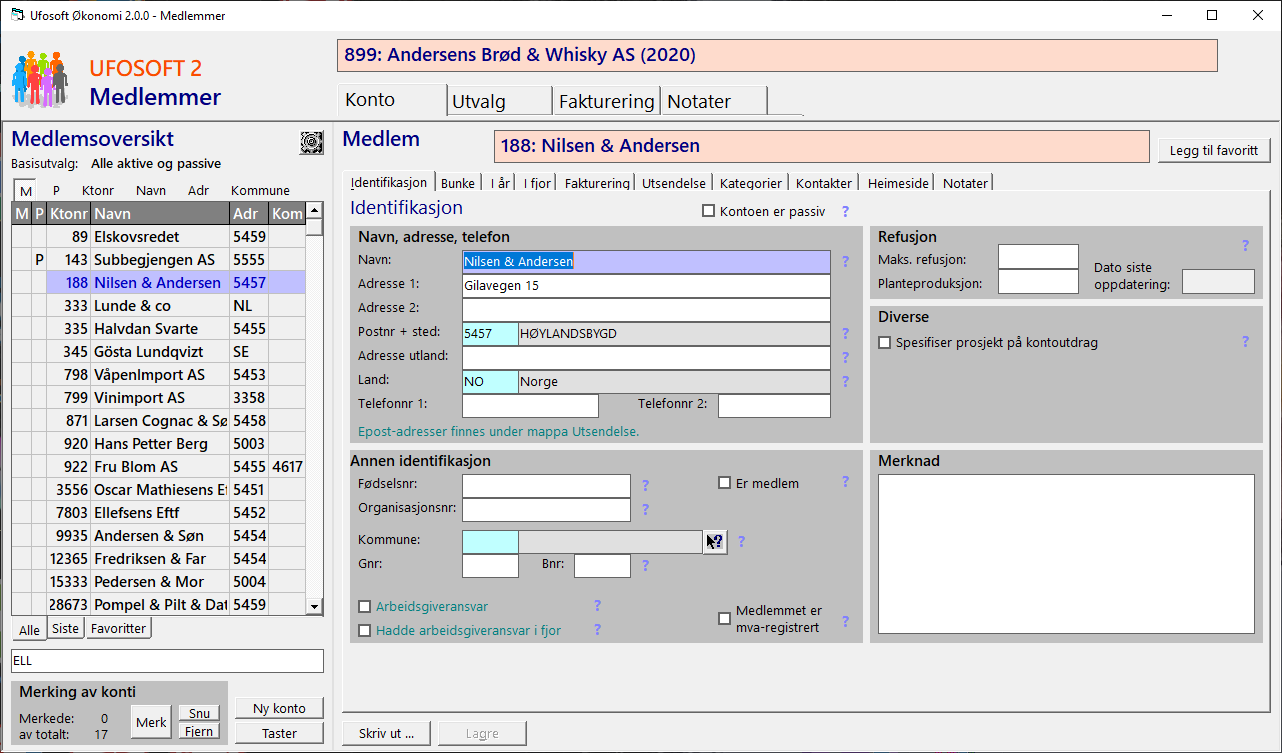Click the Snu button

click(x=199, y=713)
